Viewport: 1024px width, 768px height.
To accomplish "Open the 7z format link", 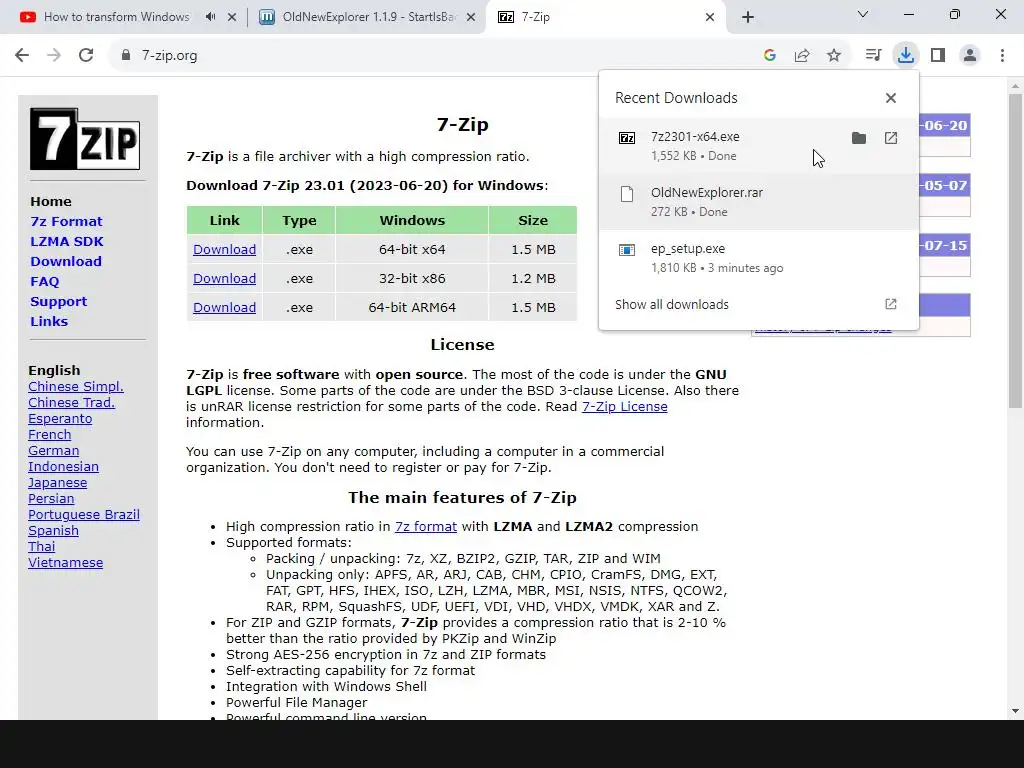I will pos(426,526).
